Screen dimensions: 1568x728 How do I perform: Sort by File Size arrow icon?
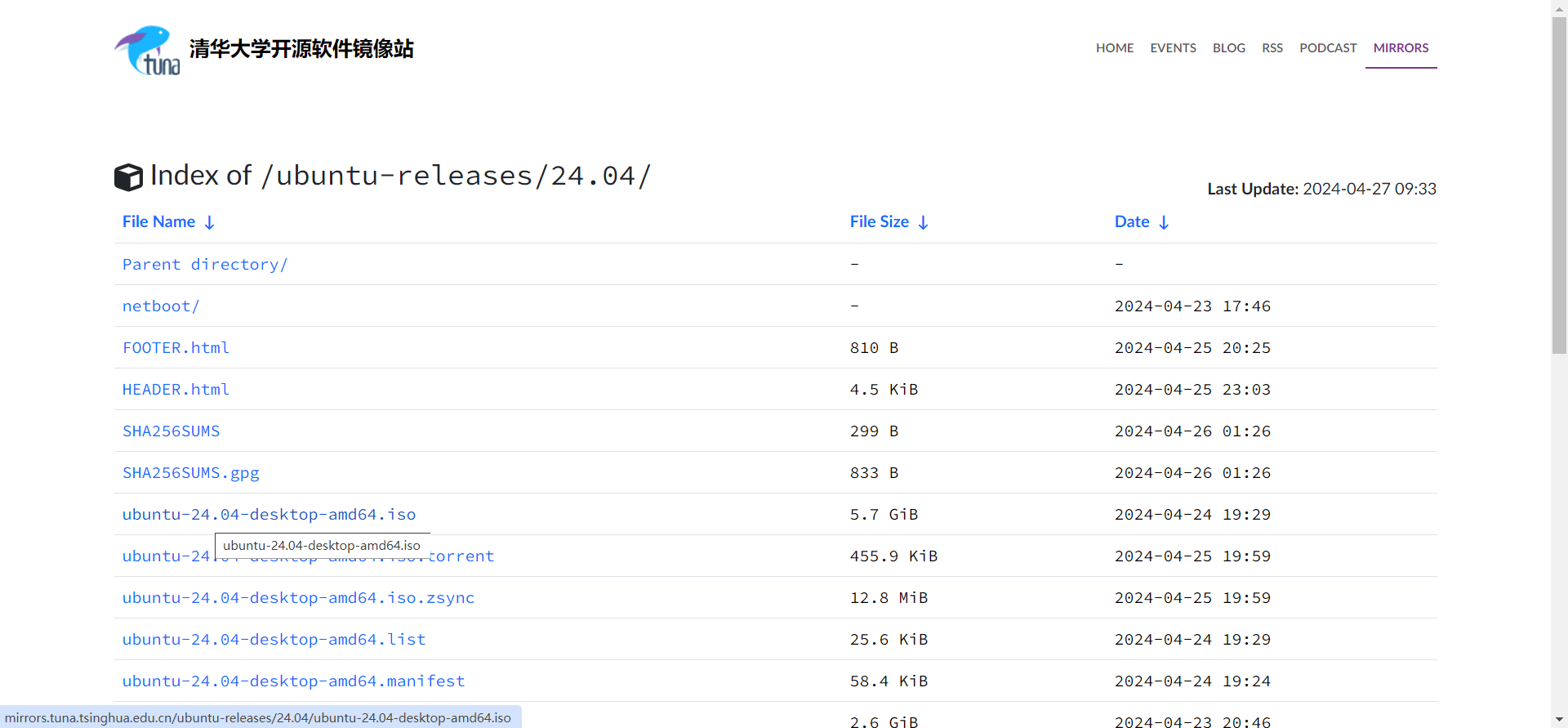click(x=923, y=222)
